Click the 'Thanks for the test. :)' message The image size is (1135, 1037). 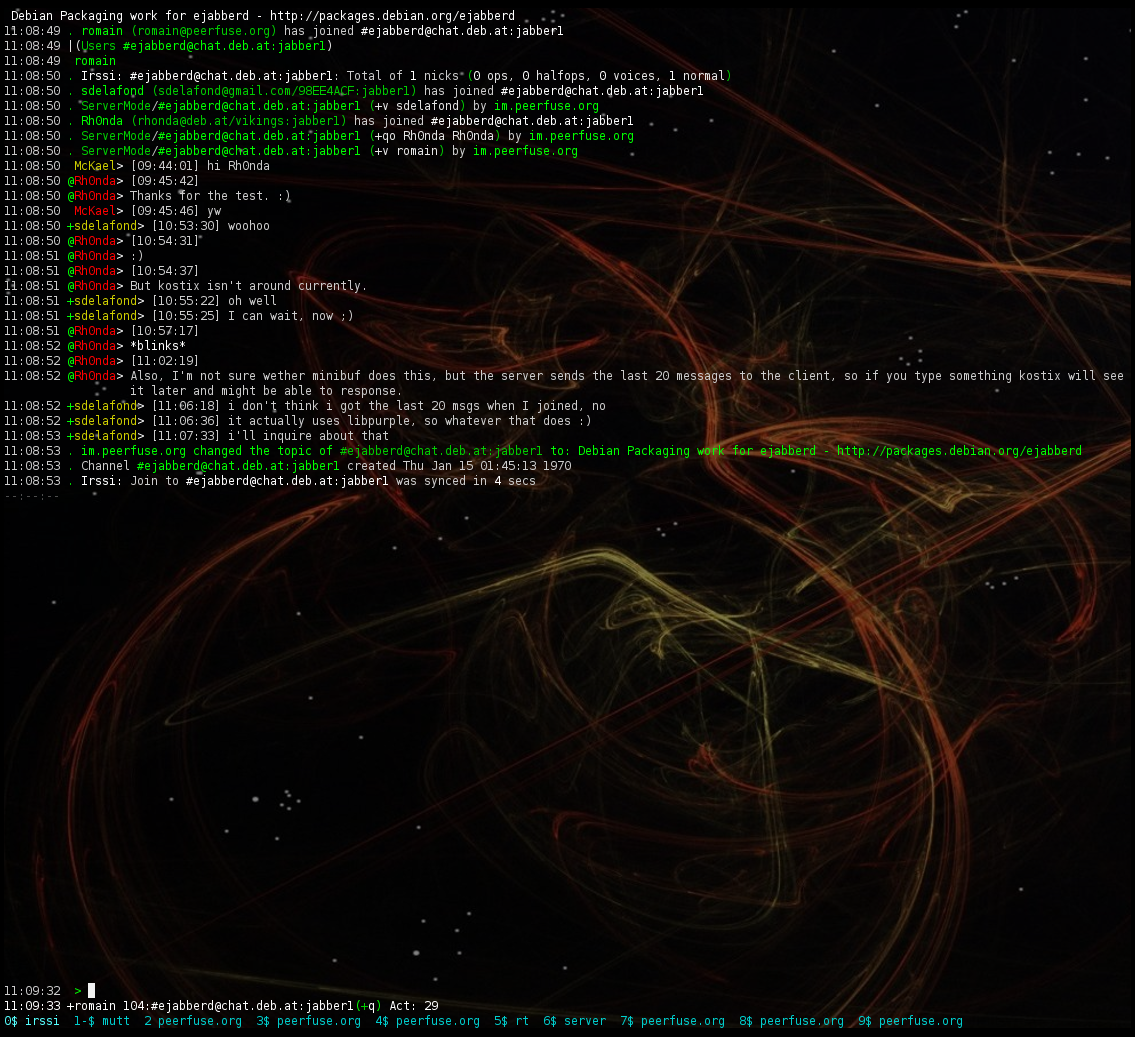(x=210, y=195)
